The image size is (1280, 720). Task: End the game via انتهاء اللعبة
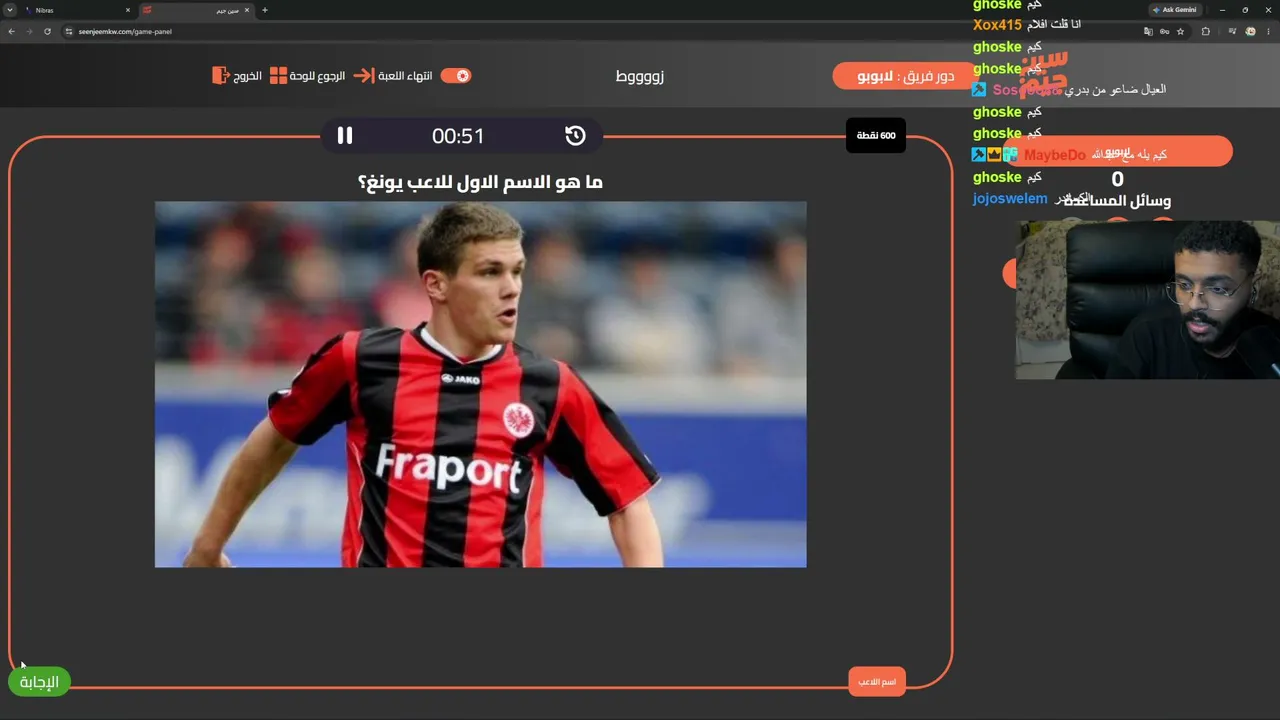pyautogui.click(x=405, y=76)
